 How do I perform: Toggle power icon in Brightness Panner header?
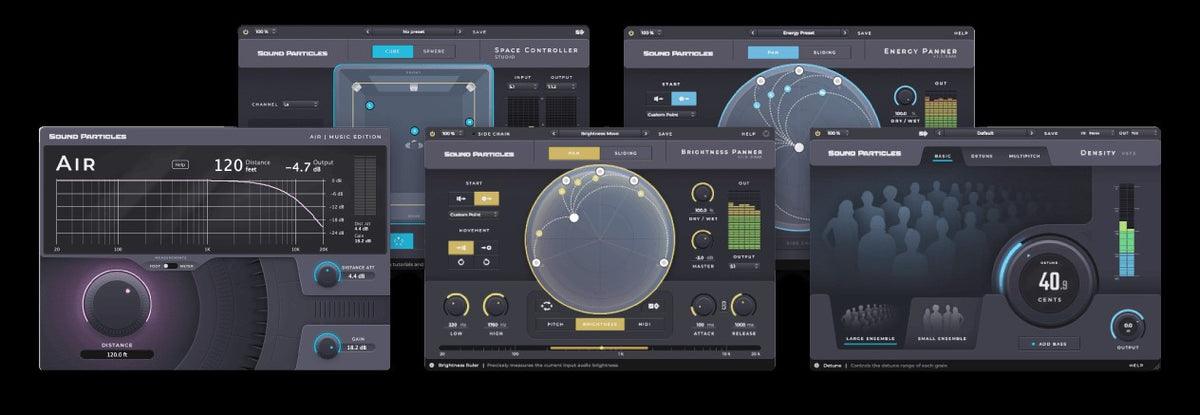point(434,132)
